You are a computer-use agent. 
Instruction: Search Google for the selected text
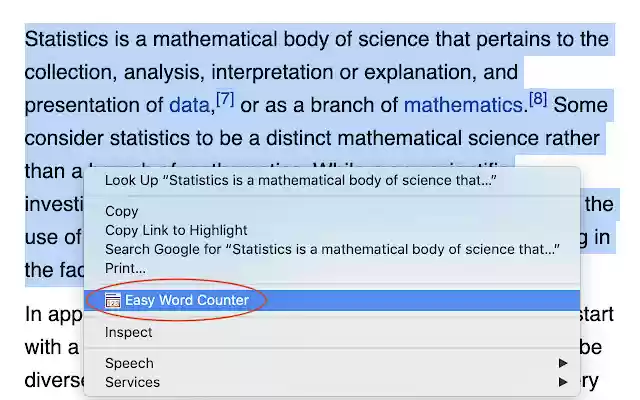(332, 248)
